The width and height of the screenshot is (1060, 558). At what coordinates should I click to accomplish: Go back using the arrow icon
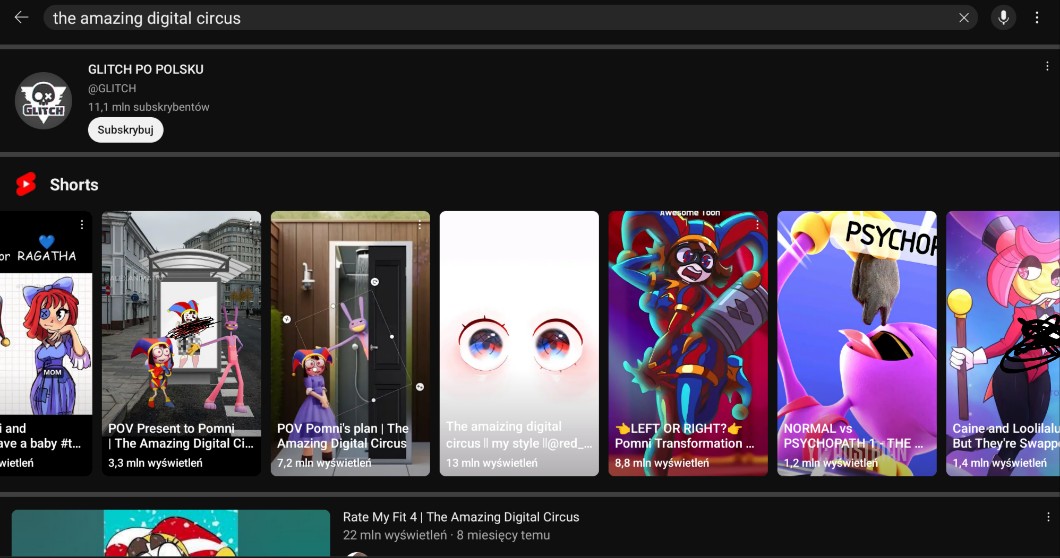[21, 18]
